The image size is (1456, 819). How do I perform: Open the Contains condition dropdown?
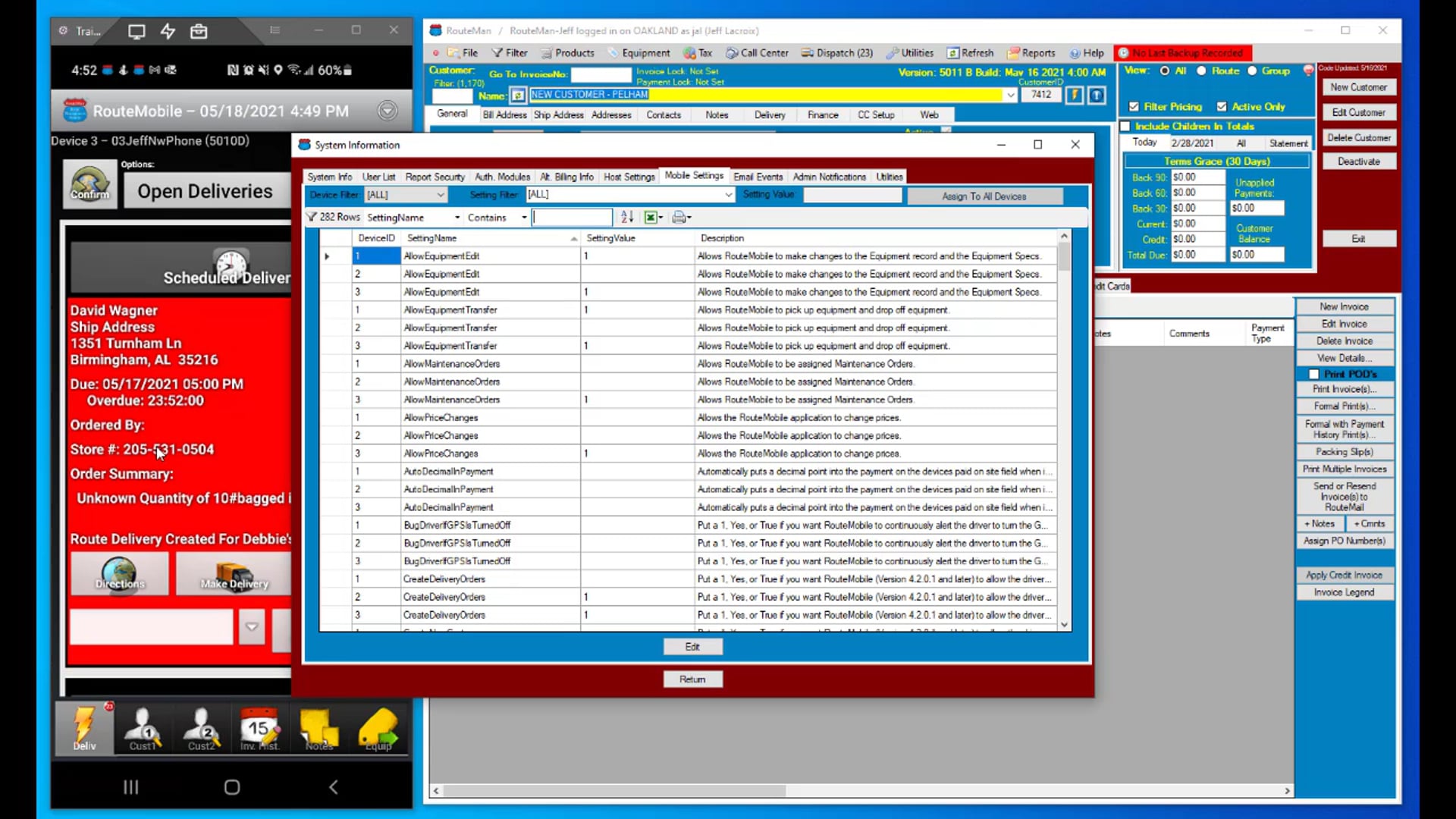[x=524, y=218]
